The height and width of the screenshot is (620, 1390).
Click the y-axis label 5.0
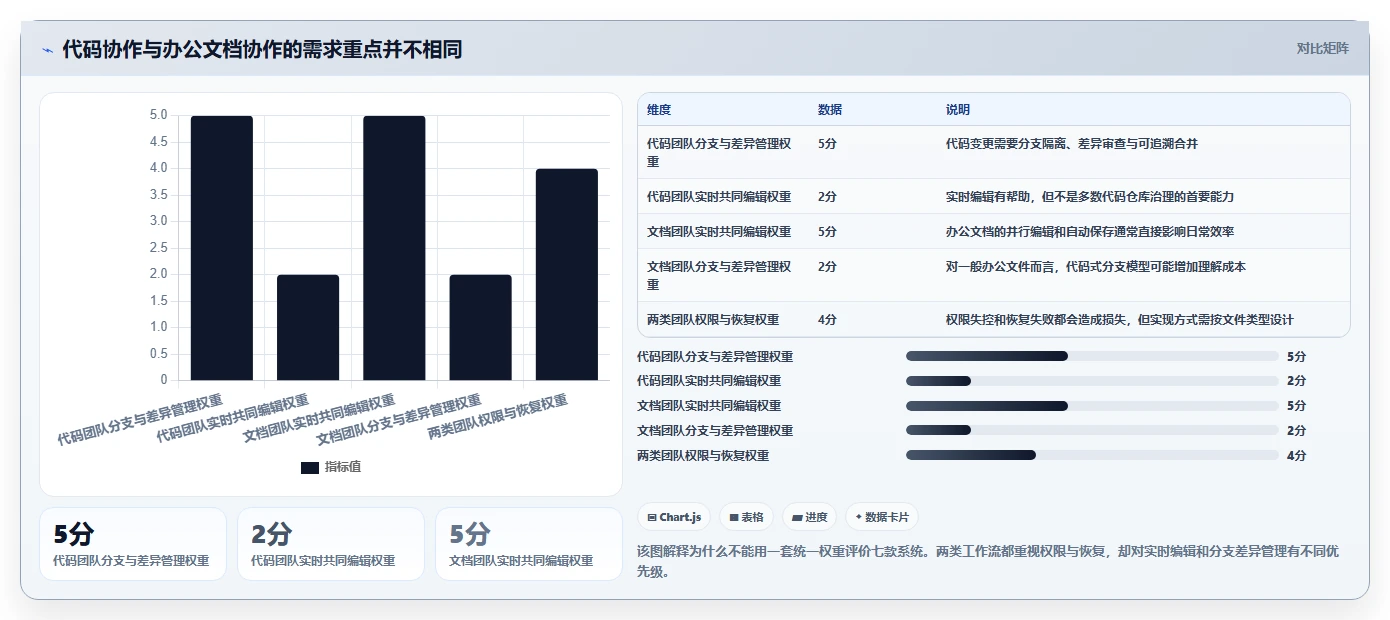click(158, 115)
